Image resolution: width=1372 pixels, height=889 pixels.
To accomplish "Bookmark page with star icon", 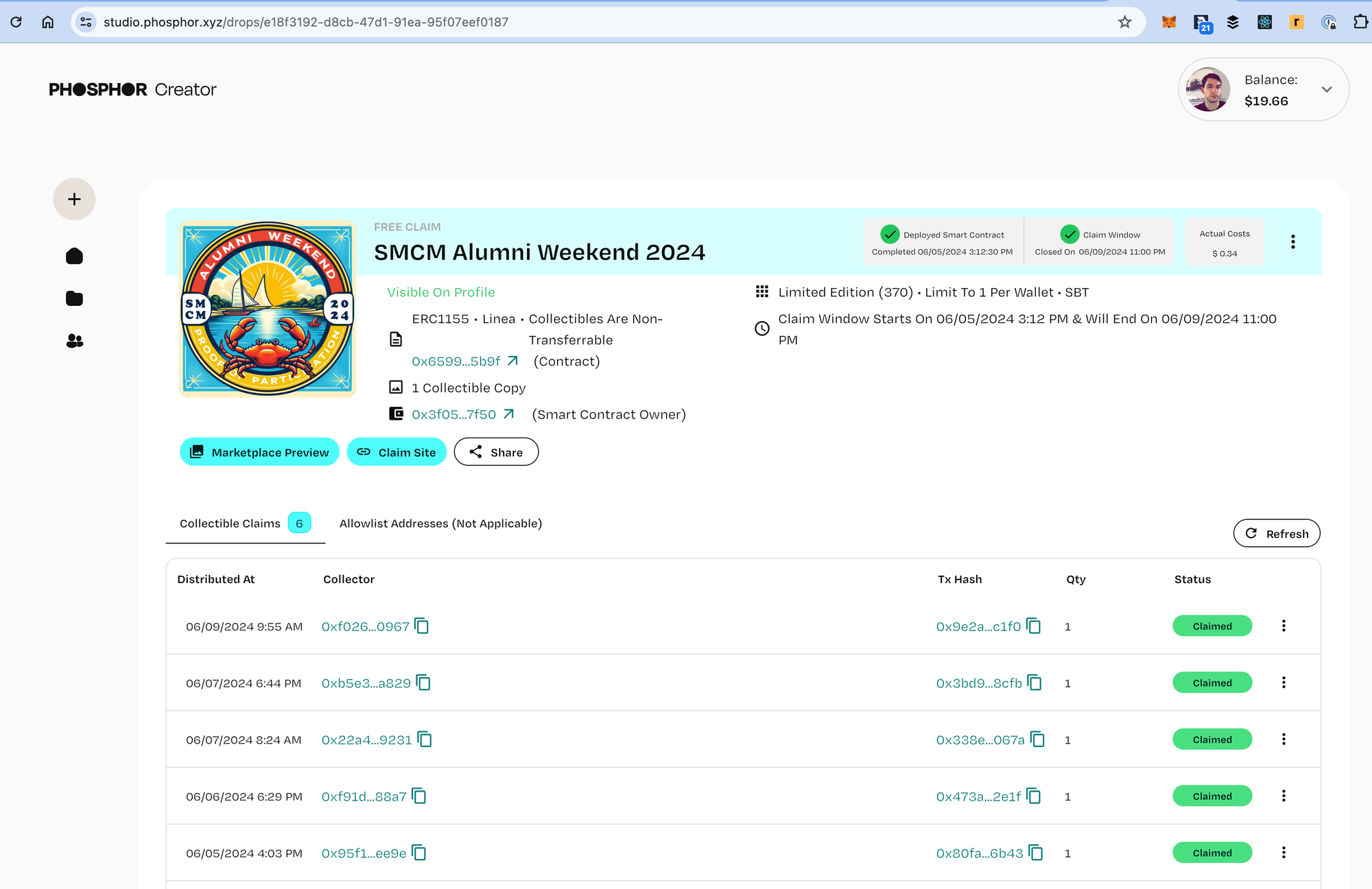I will (x=1124, y=22).
